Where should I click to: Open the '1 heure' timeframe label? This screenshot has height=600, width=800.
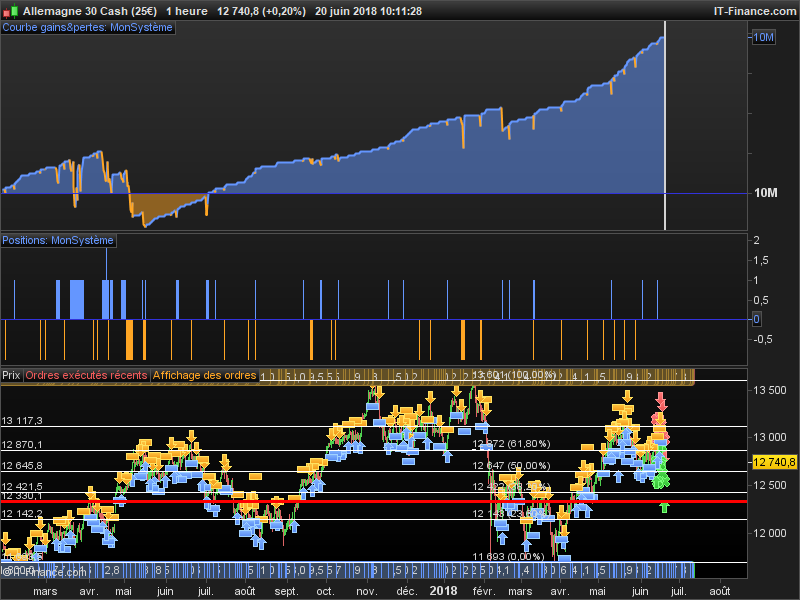187,11
